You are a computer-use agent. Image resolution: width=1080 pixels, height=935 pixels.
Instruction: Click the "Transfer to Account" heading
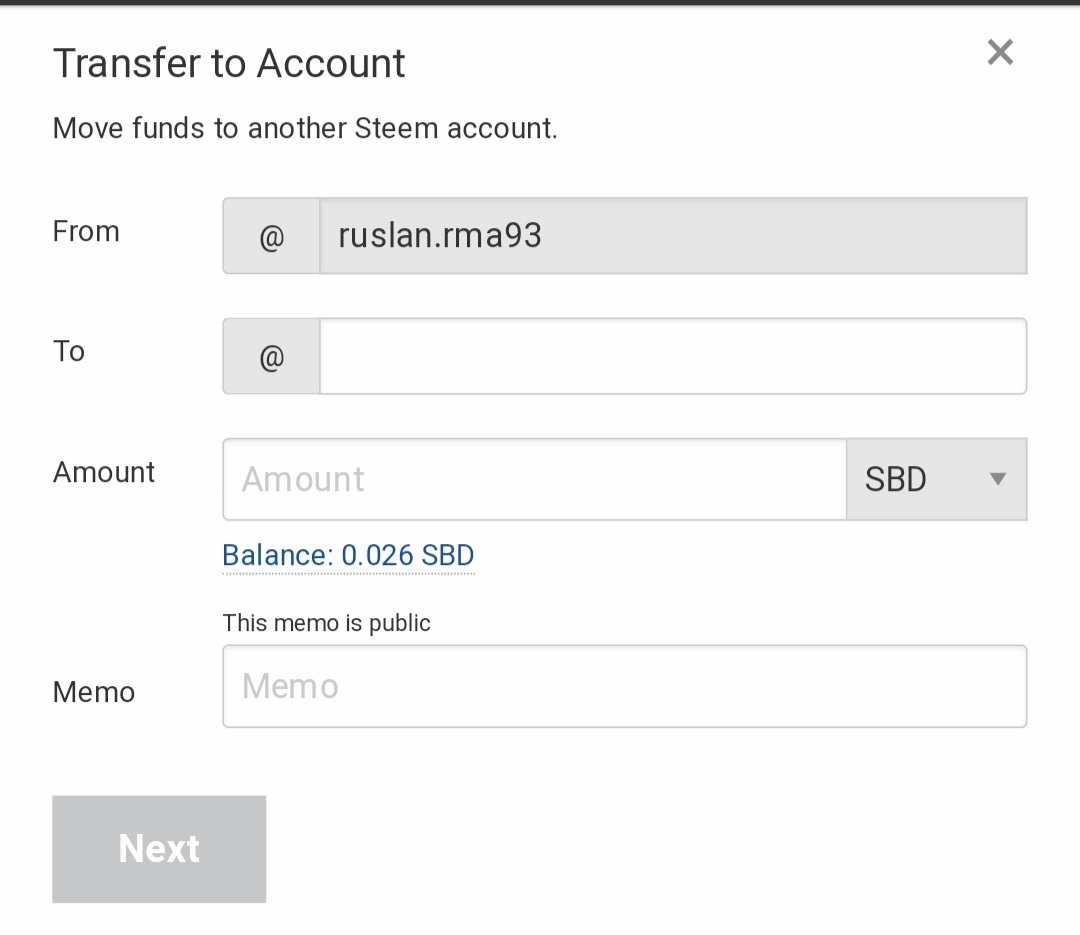pos(229,64)
